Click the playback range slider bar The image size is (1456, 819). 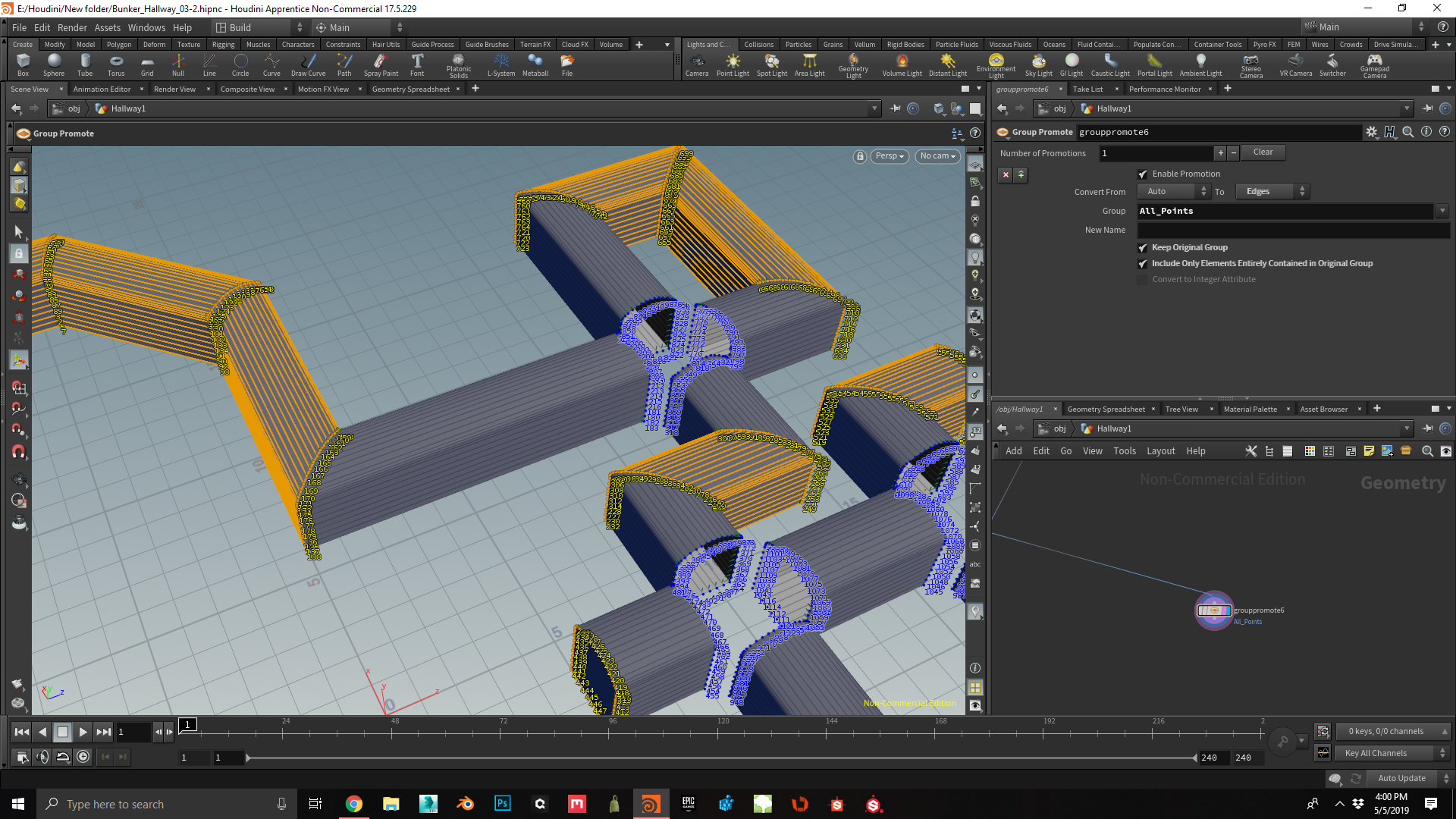720,758
